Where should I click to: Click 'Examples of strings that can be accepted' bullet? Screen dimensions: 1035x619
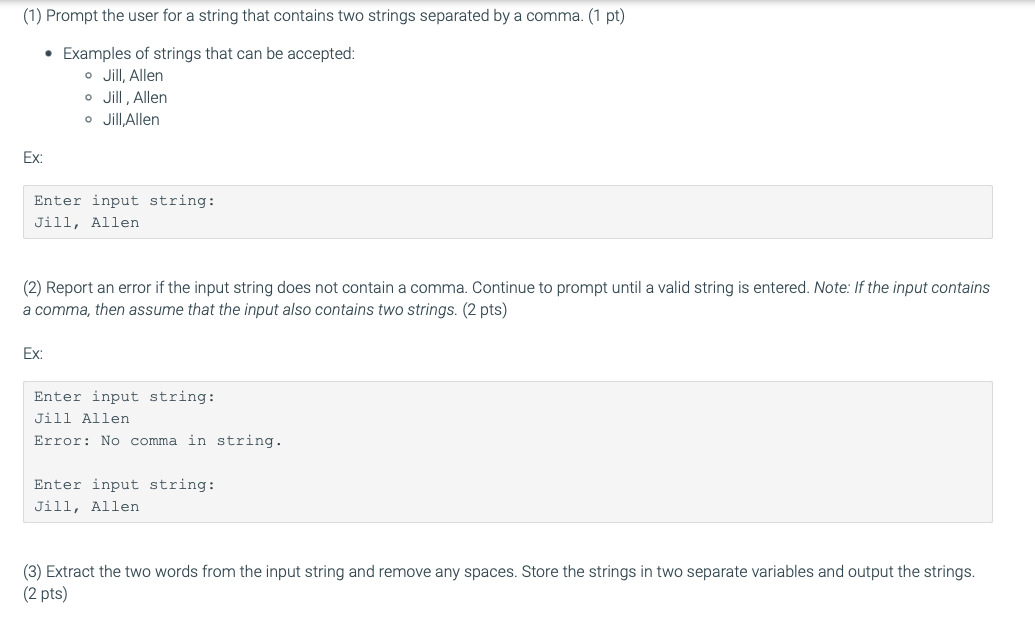(209, 53)
